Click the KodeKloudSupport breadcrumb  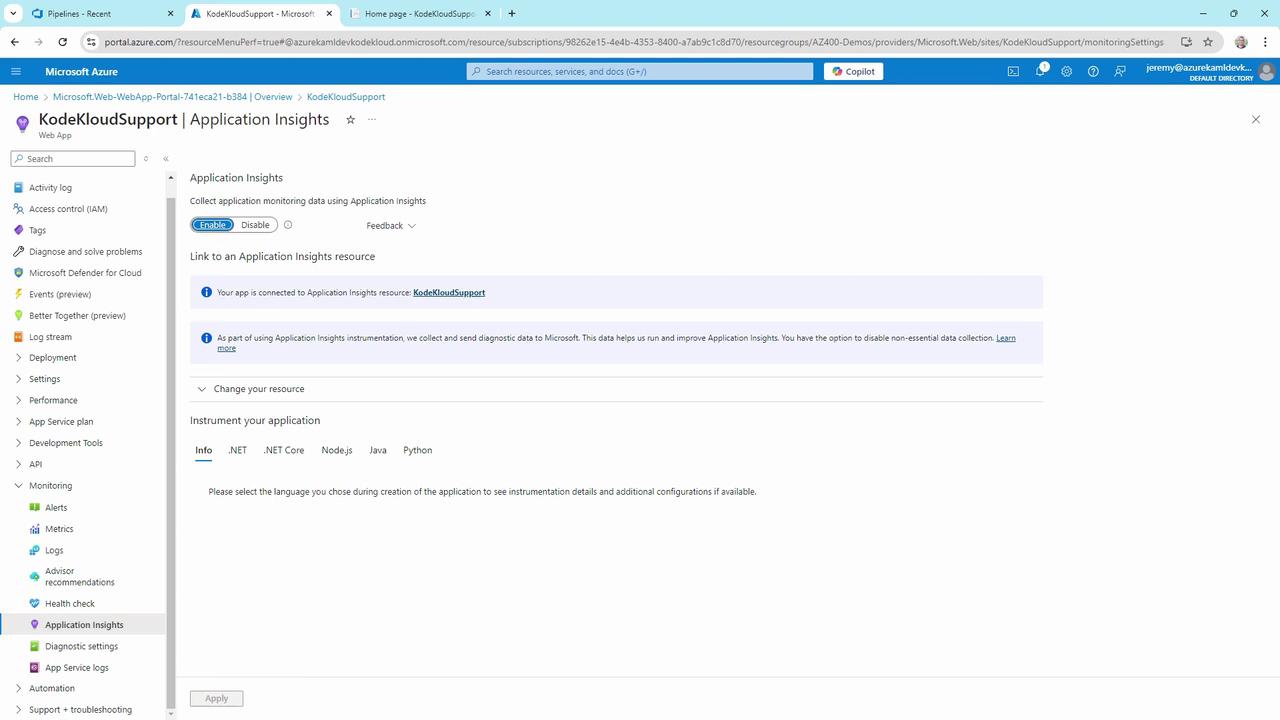click(x=346, y=97)
